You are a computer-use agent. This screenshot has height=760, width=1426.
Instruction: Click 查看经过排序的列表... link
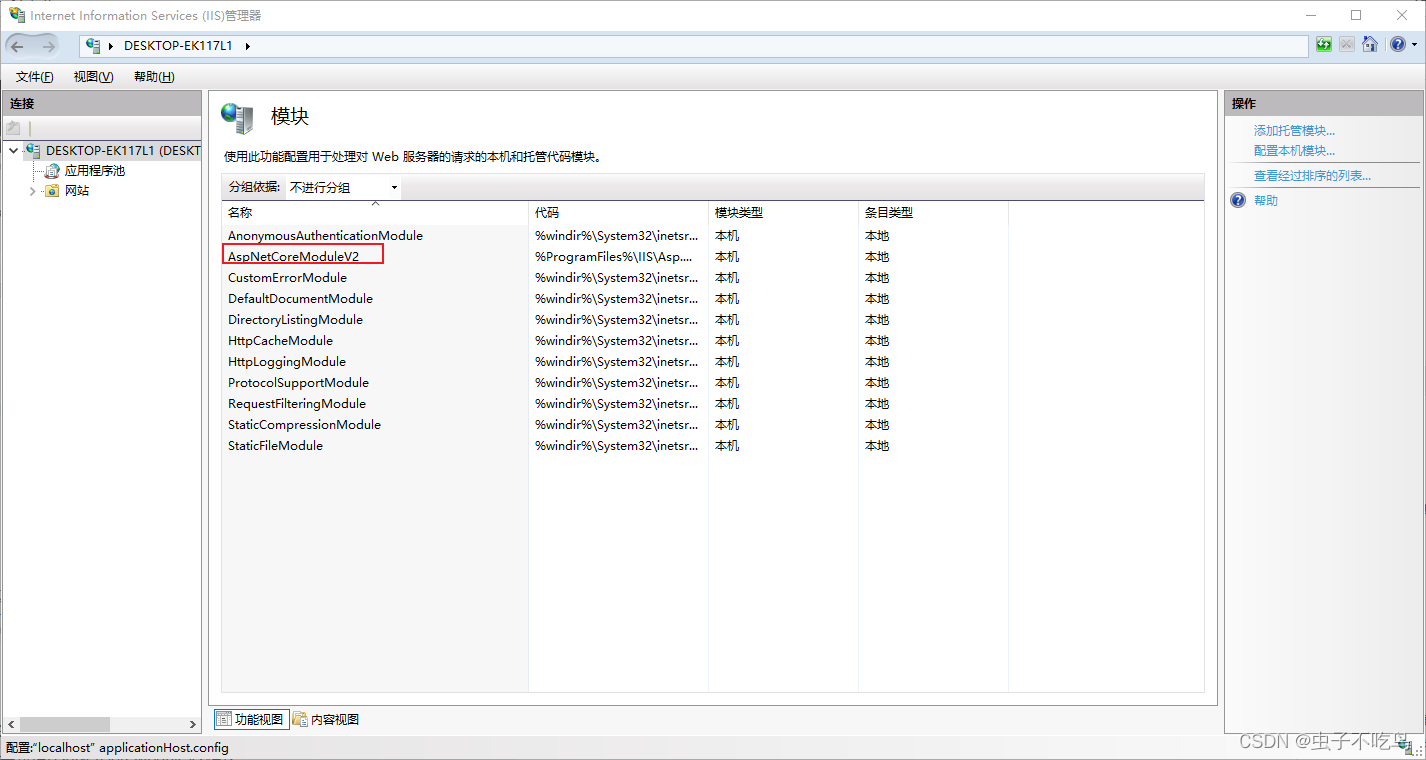click(x=1312, y=176)
